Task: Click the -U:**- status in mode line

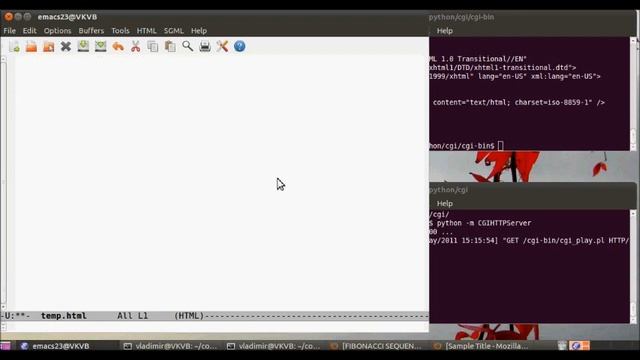Action: coord(16,316)
